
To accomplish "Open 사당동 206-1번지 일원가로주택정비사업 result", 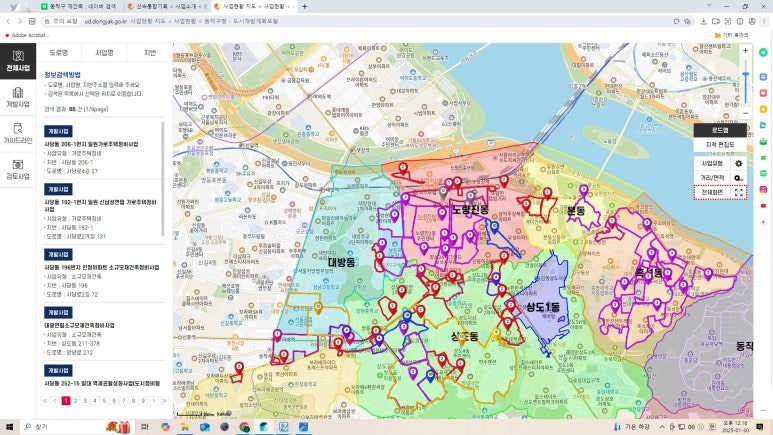I will click(x=91, y=144).
